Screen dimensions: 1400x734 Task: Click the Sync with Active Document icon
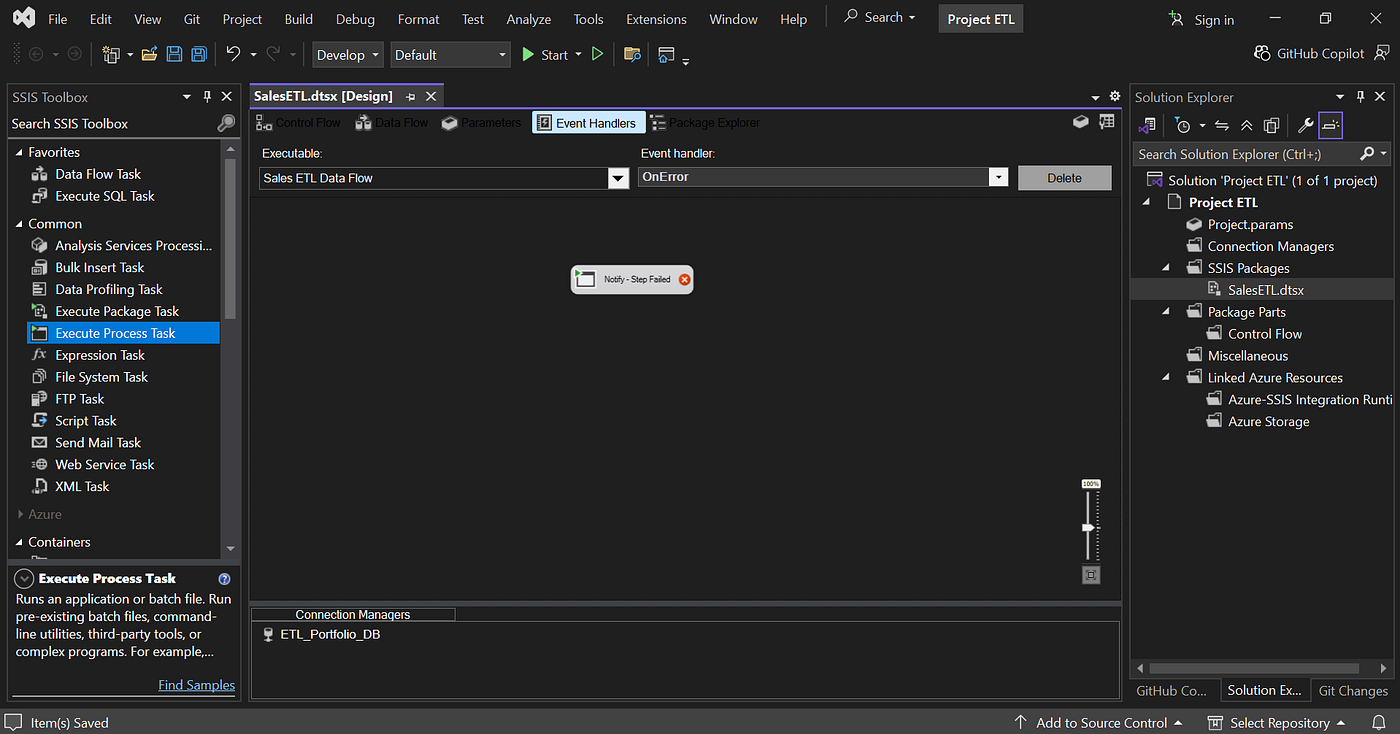(1221, 125)
